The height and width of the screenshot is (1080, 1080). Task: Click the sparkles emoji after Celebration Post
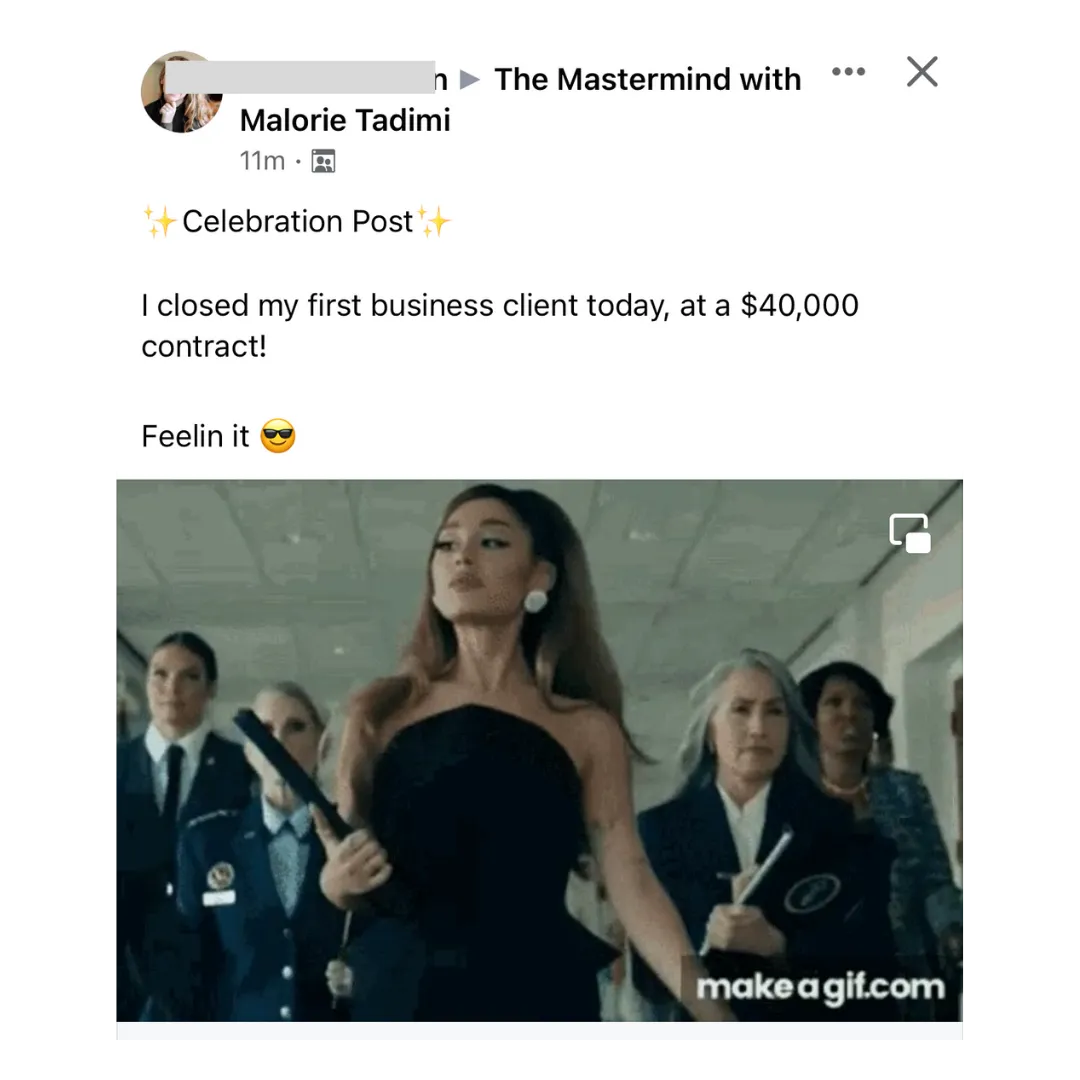tap(433, 221)
